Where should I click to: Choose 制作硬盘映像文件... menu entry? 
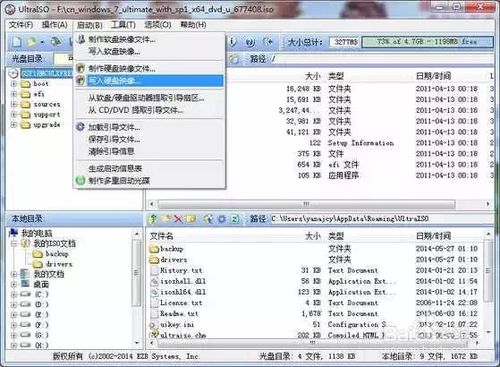(149, 69)
